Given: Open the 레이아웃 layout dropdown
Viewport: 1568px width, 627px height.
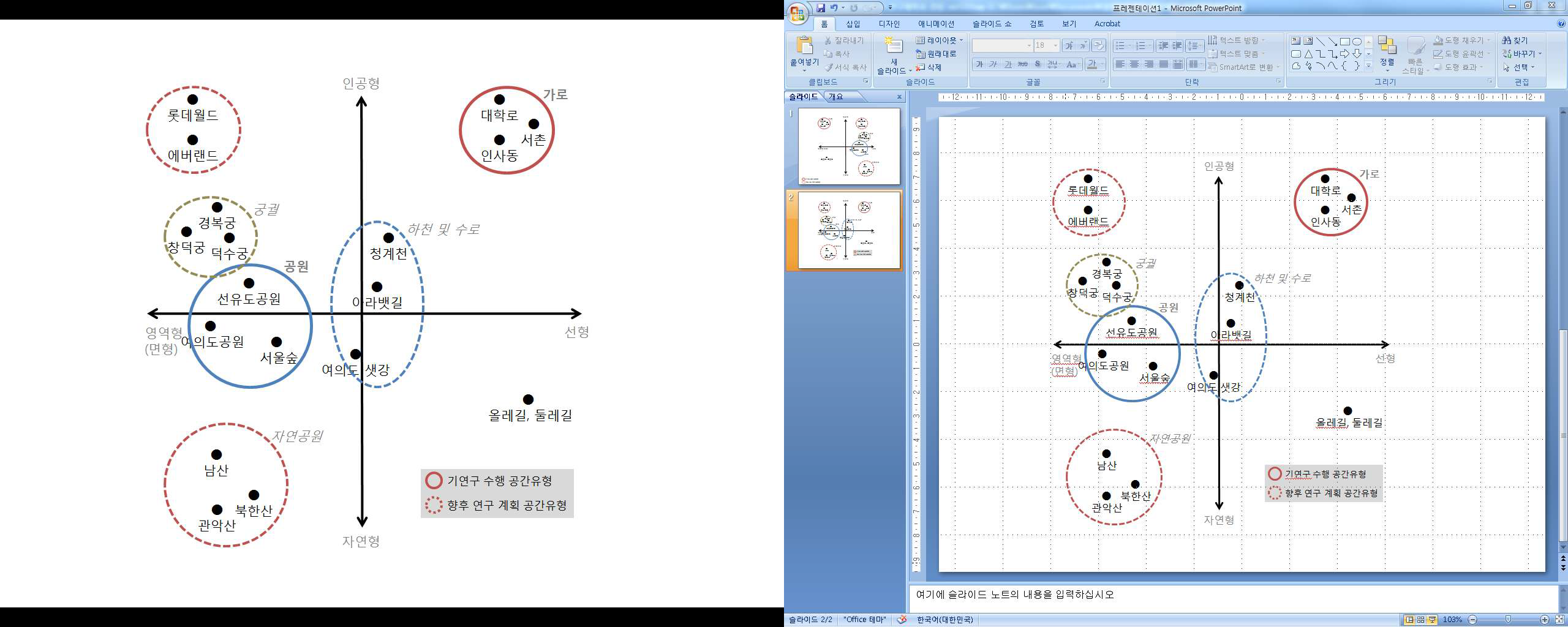Looking at the screenshot, I should (940, 40).
